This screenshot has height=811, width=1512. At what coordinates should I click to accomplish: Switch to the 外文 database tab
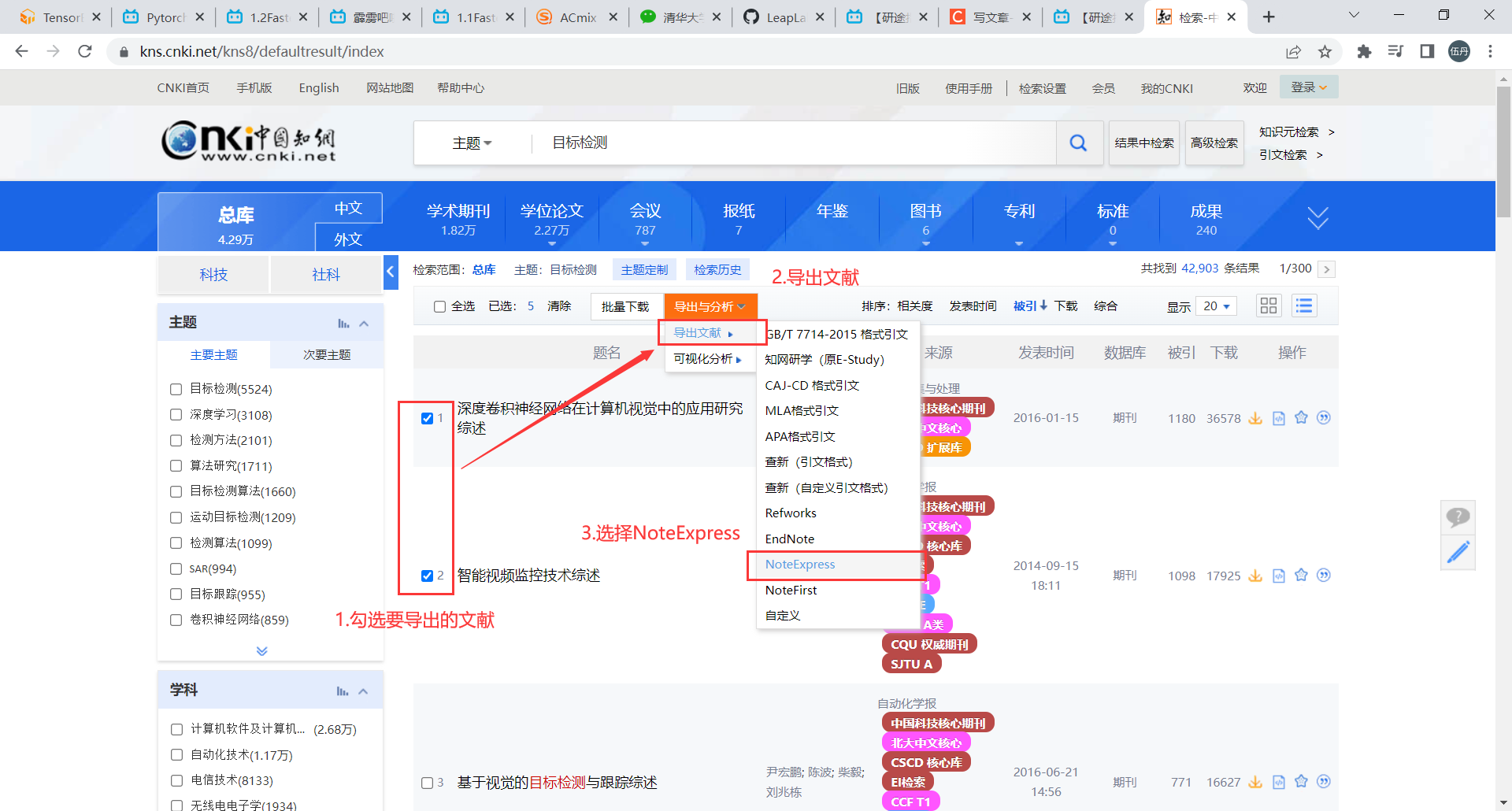pos(347,239)
